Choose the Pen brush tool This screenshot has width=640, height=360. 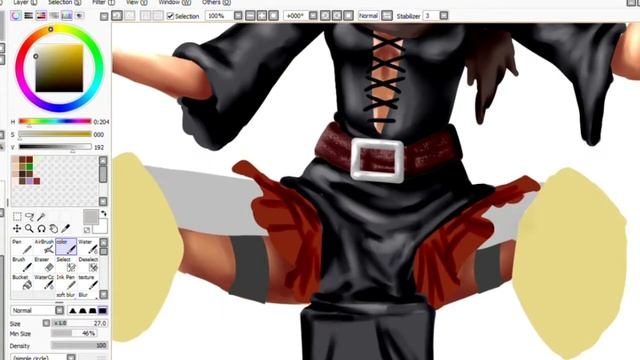point(22,247)
